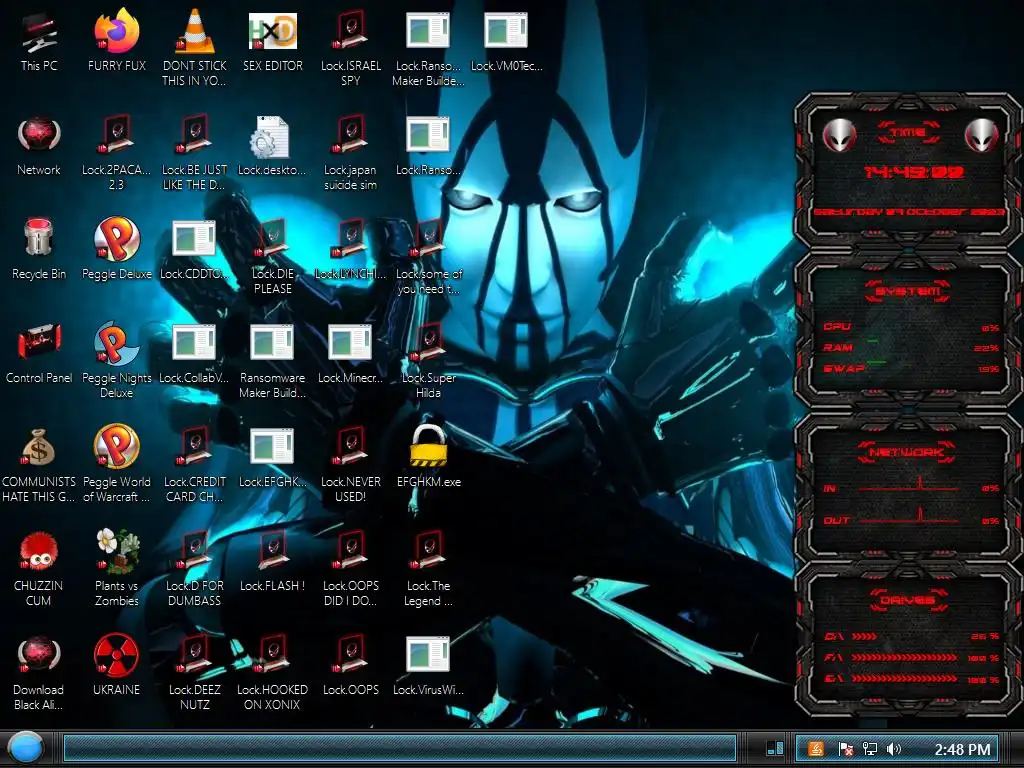Open the Peggle Deluxe shortcut
1024x768 pixels.
116,239
